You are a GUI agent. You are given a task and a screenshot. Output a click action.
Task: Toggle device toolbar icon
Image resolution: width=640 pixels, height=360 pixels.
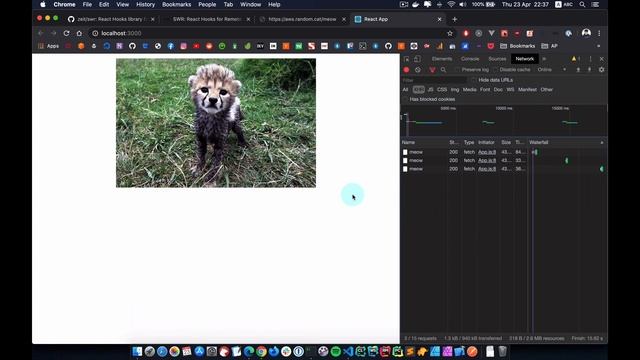pyautogui.click(x=417, y=59)
